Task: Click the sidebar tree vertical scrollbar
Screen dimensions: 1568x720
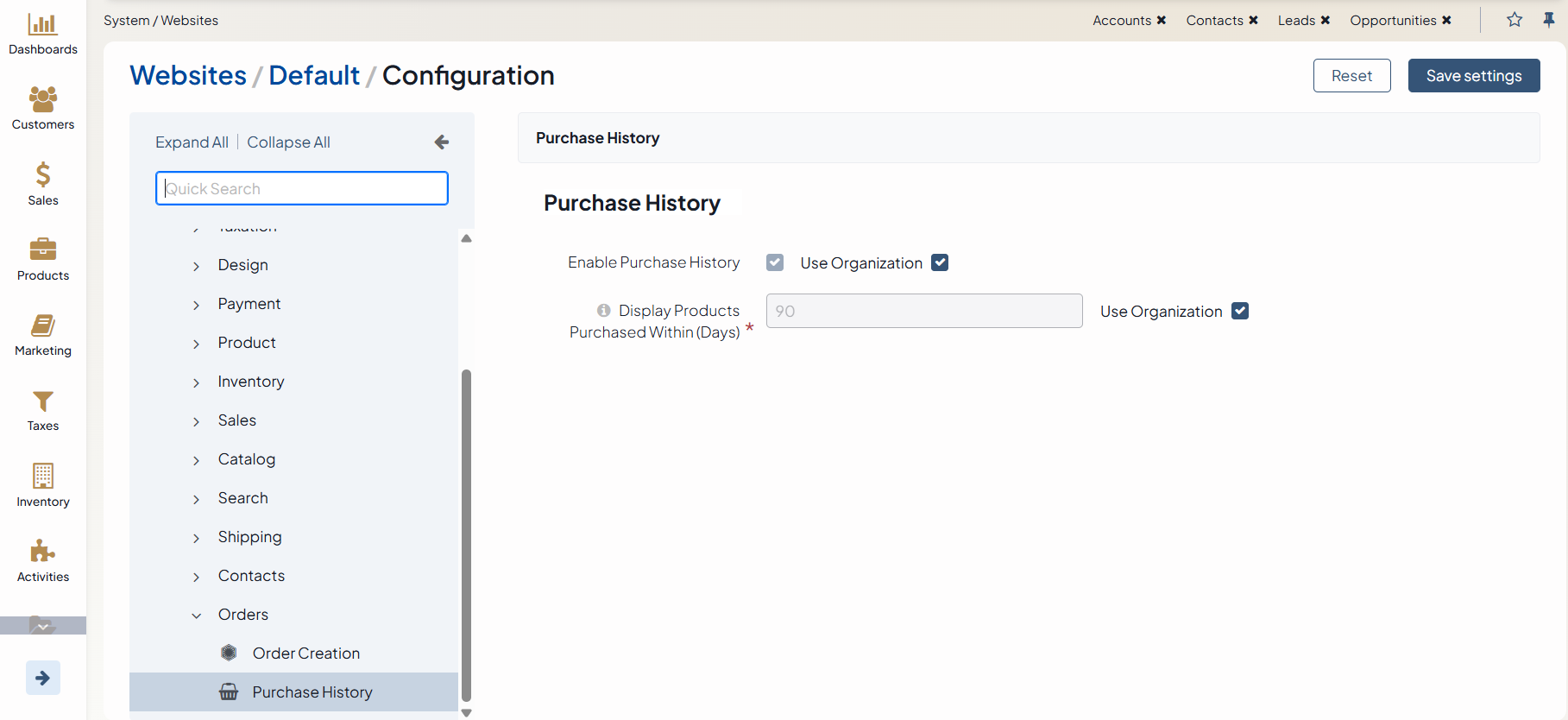Action: pyautogui.click(x=466, y=535)
